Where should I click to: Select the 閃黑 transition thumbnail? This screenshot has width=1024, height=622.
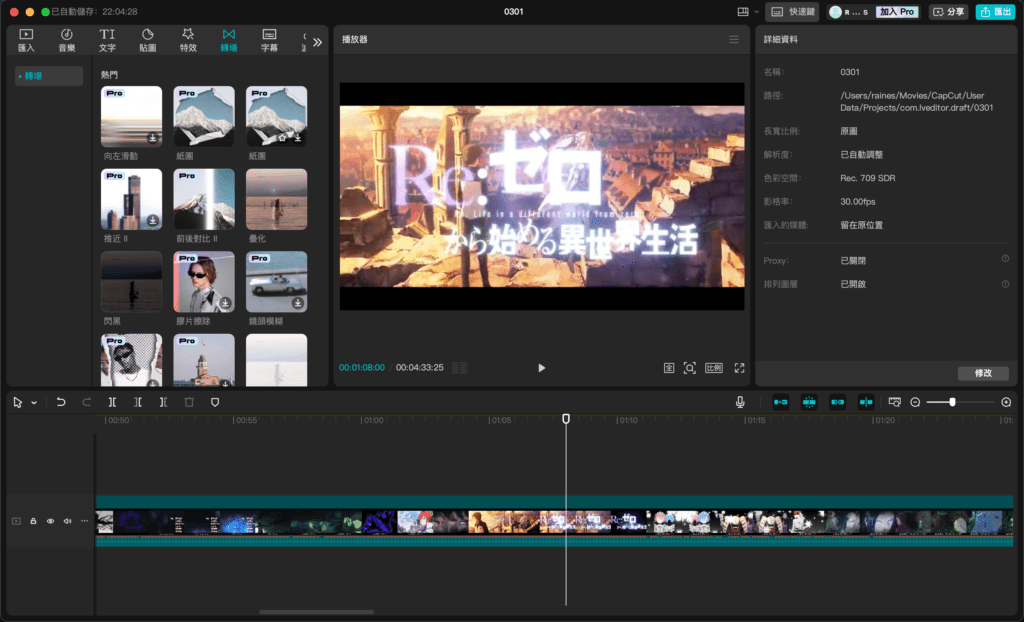tap(131, 282)
